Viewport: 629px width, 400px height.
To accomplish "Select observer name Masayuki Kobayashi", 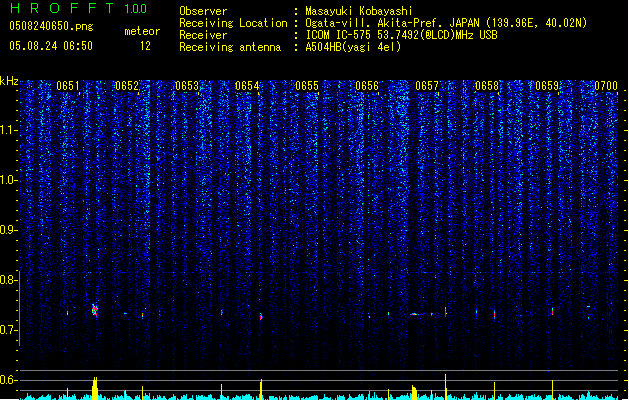I will pyautogui.click(x=359, y=11).
